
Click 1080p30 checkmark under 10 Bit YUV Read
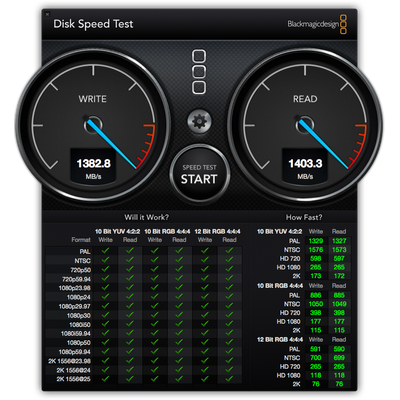pyautogui.click(x=130, y=315)
